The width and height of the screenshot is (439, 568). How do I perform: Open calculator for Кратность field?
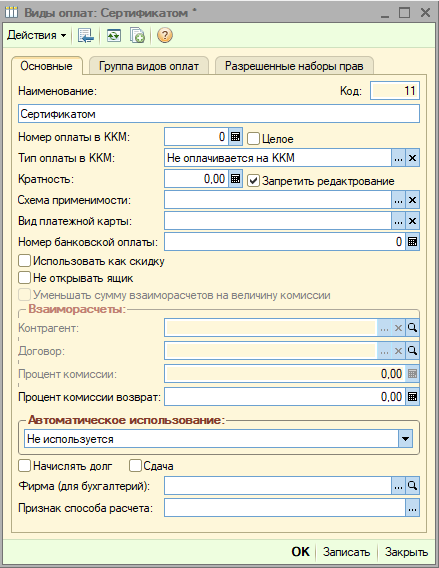[x=235, y=179]
